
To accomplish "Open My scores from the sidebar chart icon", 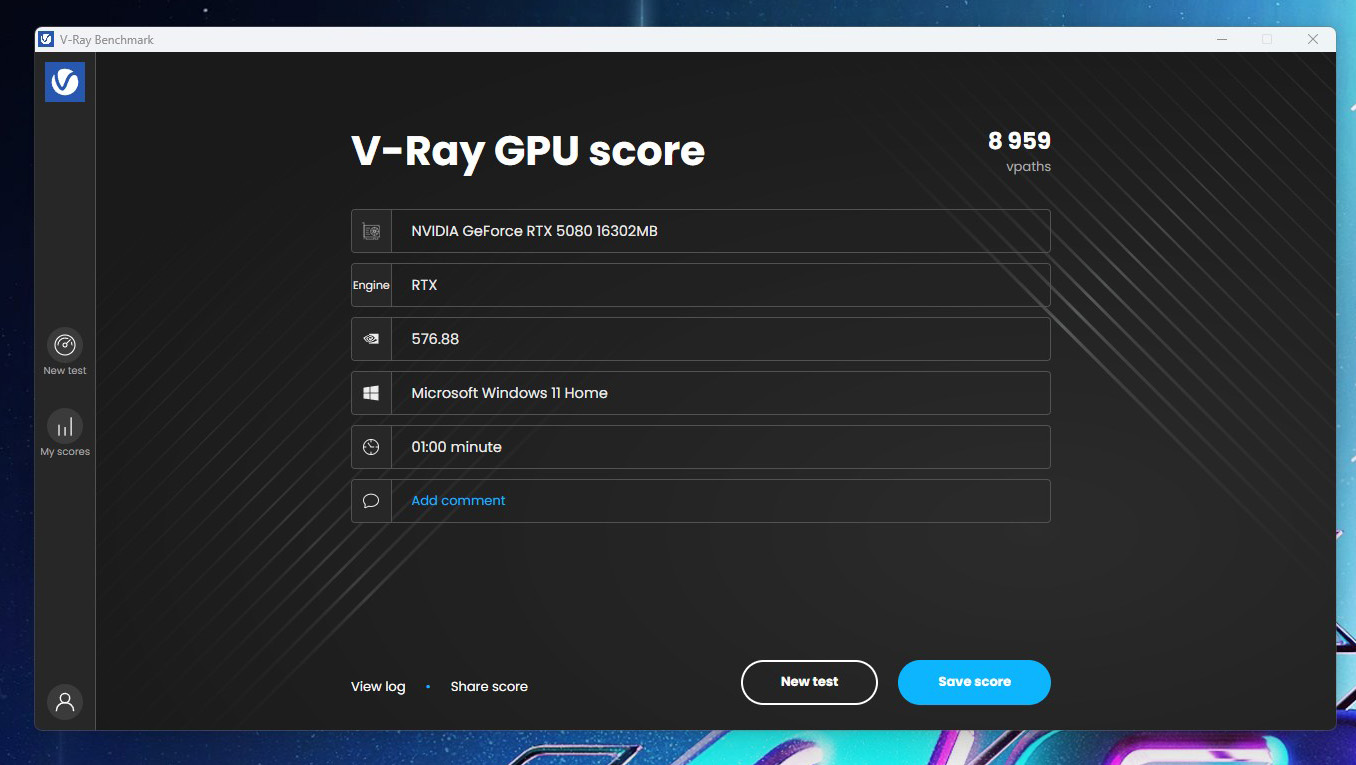I will point(65,427).
